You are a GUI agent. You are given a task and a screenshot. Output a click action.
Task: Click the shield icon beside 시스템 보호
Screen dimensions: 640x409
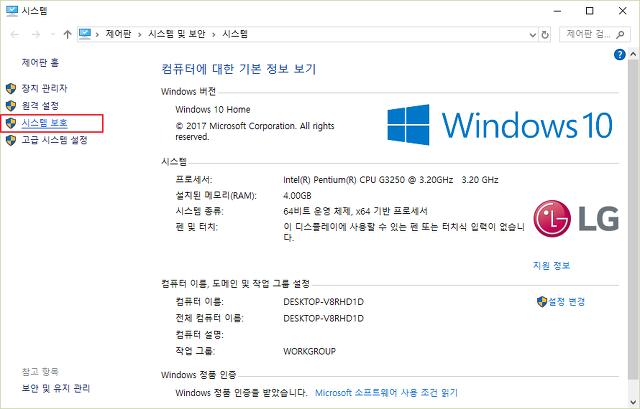[x=11, y=123]
